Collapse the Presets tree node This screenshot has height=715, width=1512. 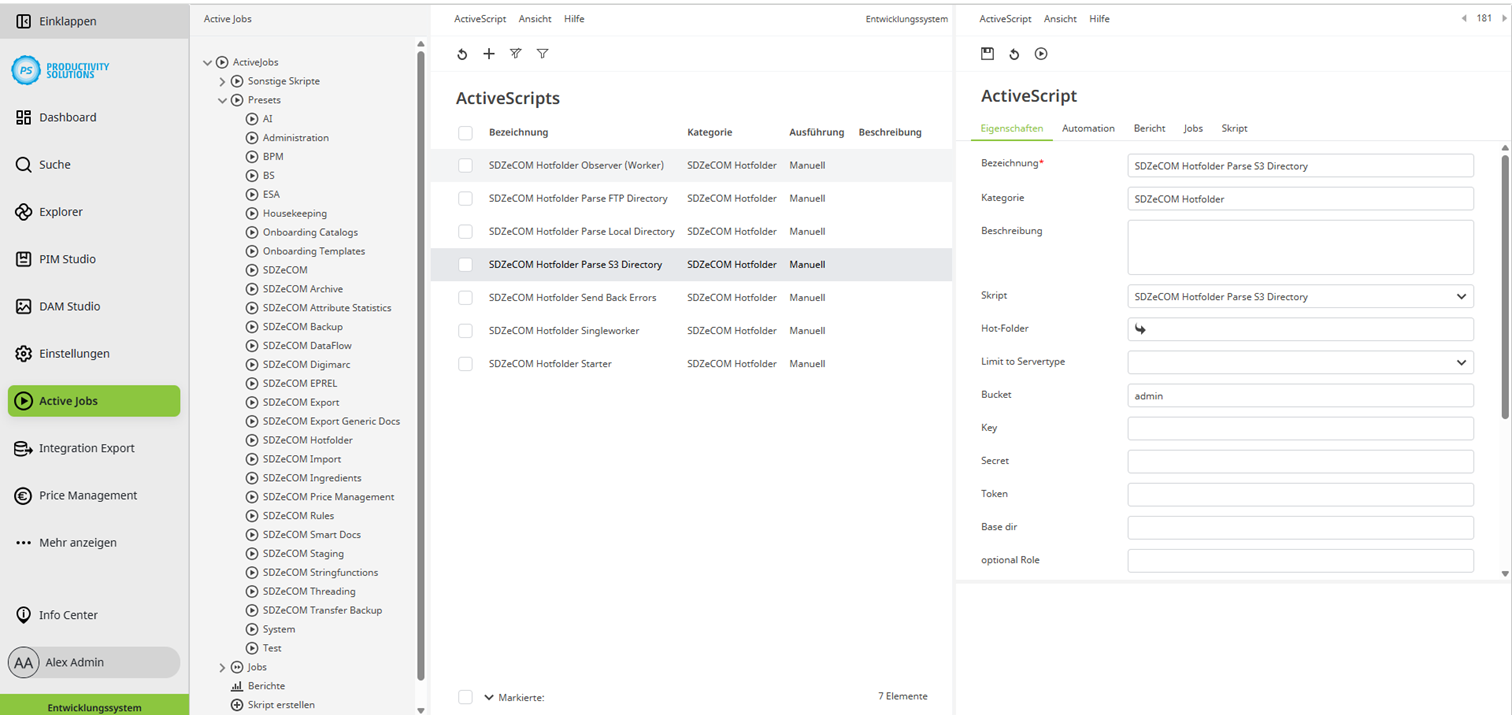click(x=222, y=99)
